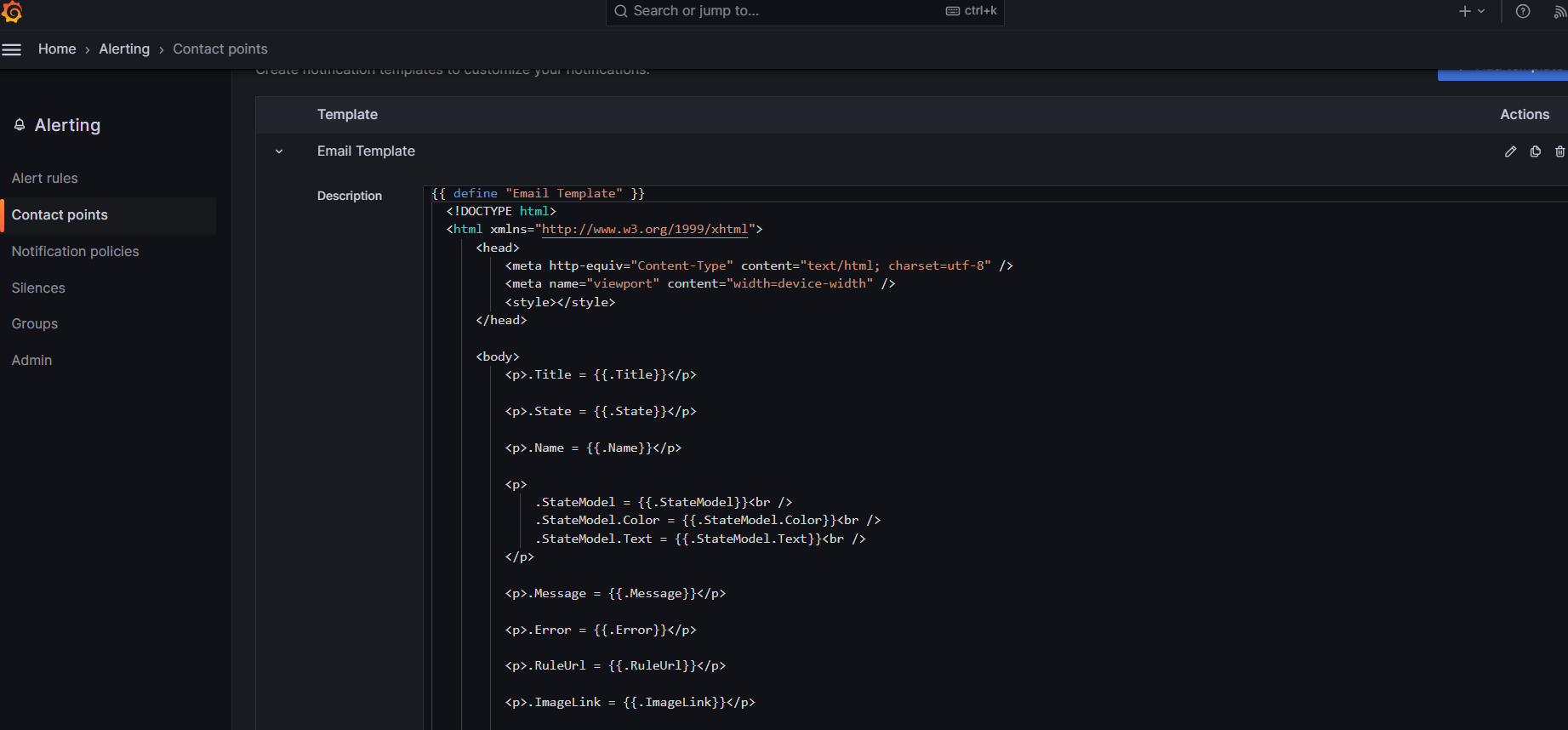Click the {{.StateModel.Color}} code line
The height and width of the screenshot is (730, 1568).
(708, 520)
